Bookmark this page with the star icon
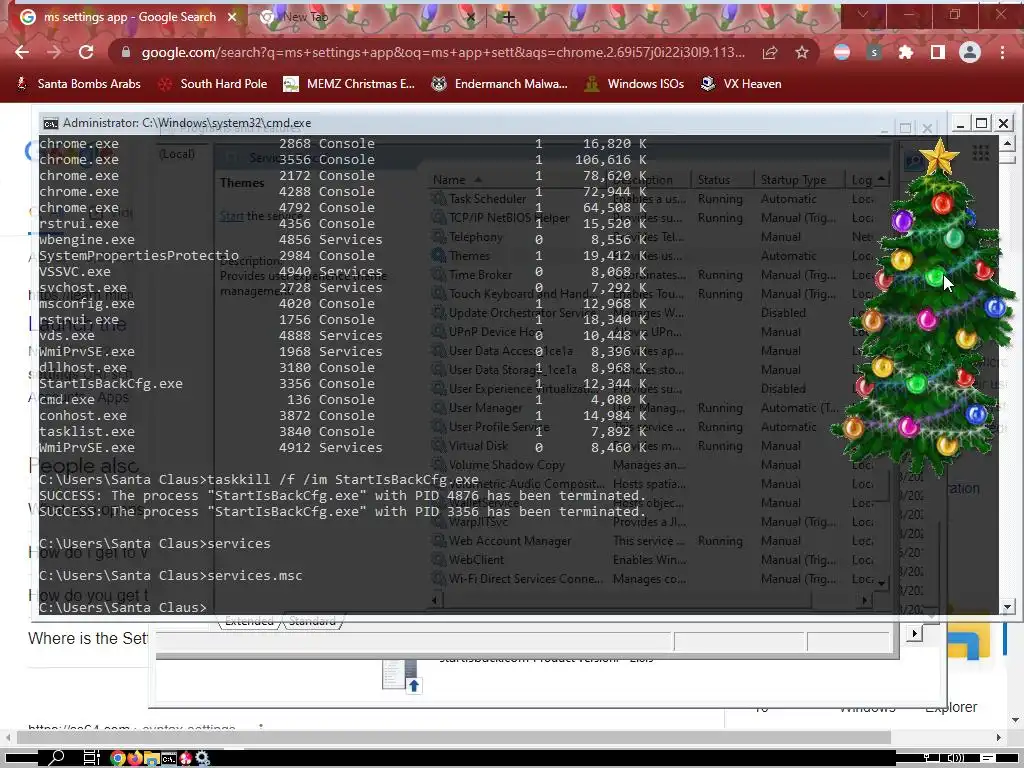The image size is (1024, 768). tap(802, 52)
